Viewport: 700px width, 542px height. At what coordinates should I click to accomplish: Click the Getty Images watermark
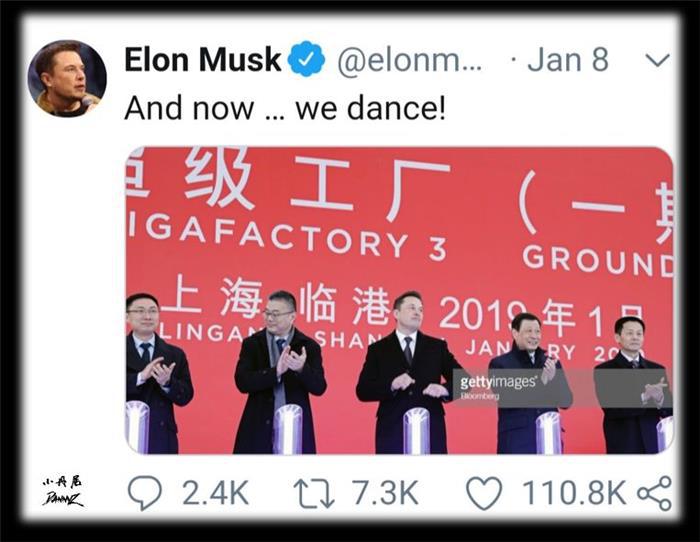[498, 383]
